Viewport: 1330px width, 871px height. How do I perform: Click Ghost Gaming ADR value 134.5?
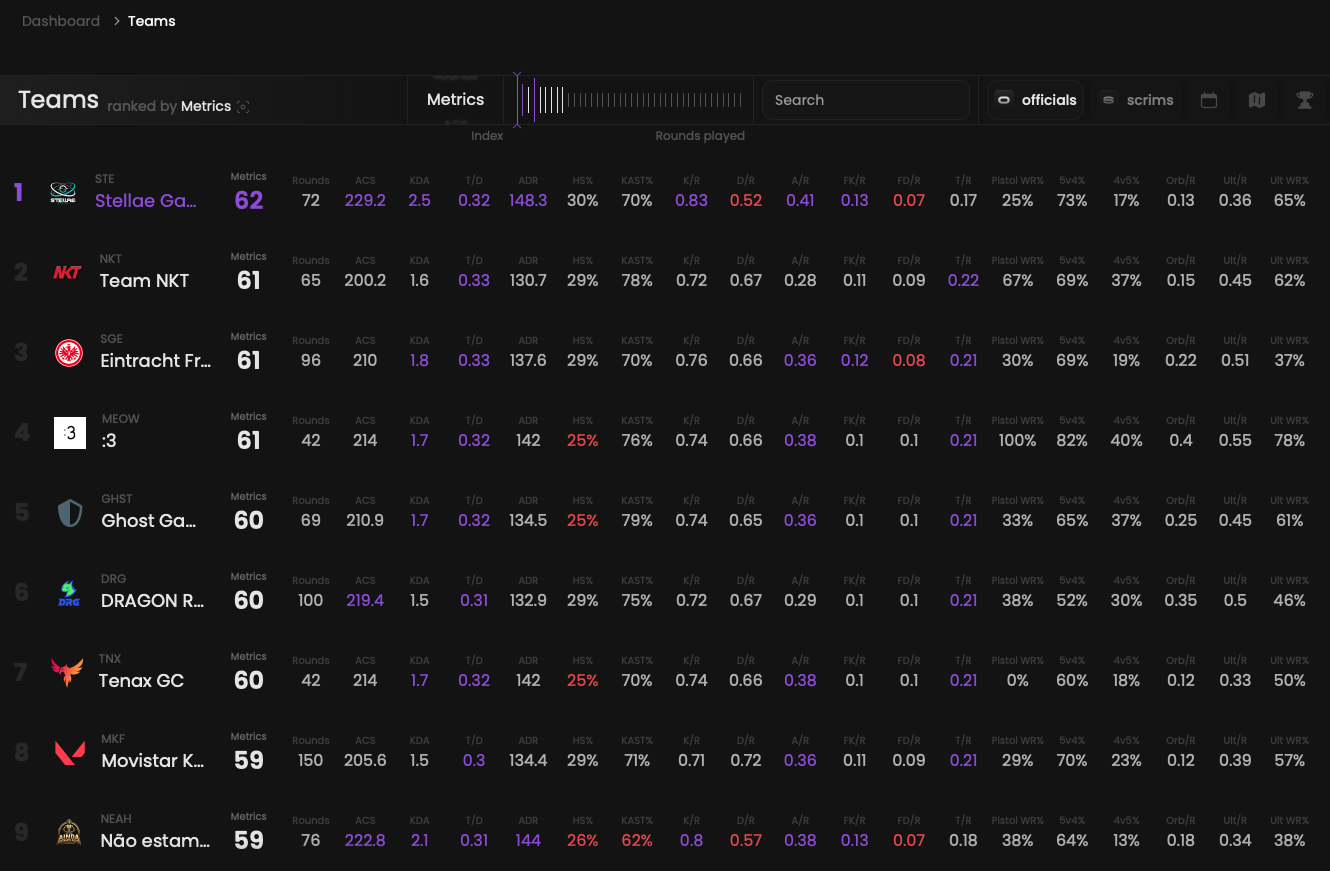coord(528,520)
